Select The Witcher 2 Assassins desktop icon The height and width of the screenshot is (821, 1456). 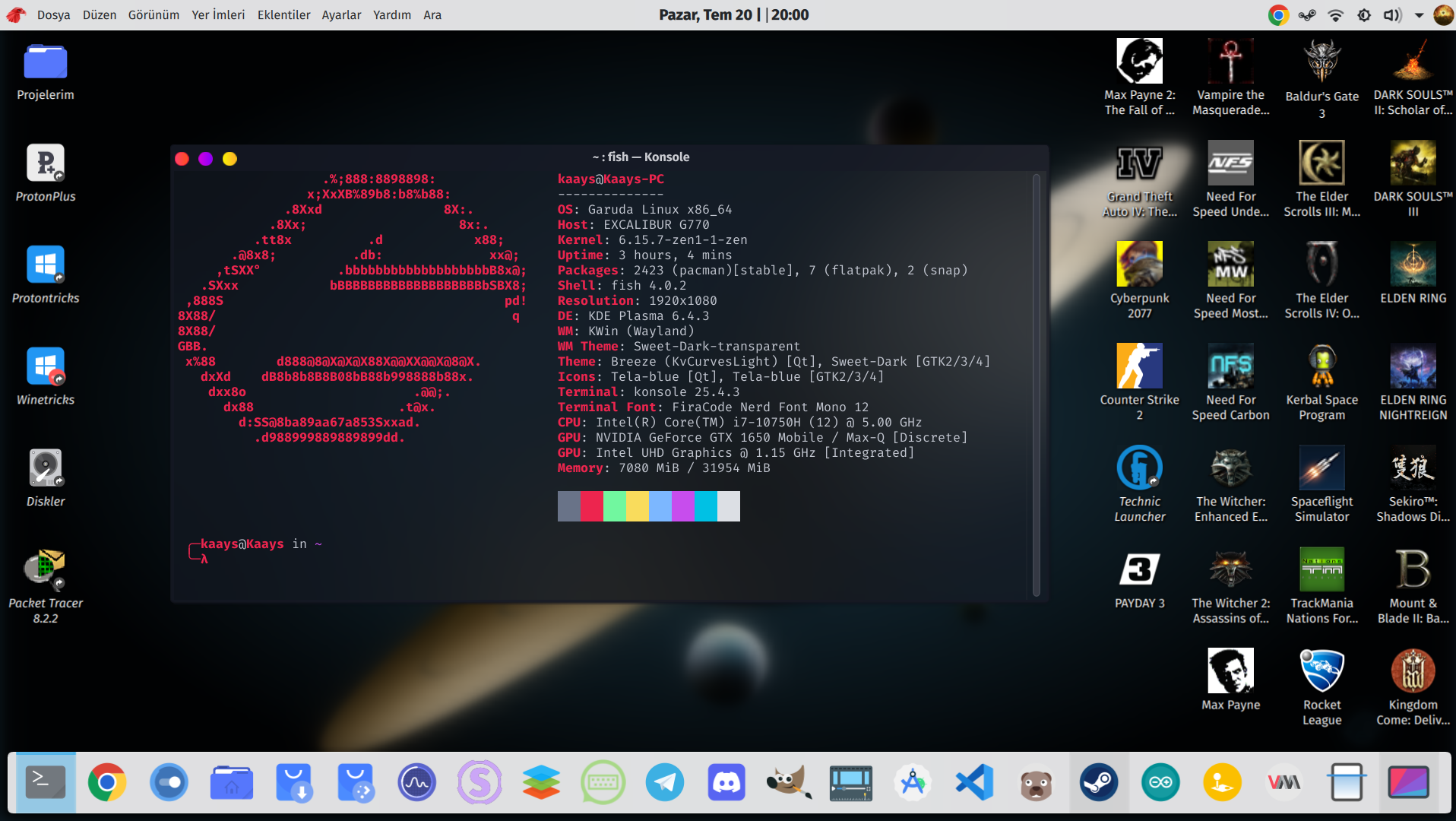click(x=1231, y=587)
